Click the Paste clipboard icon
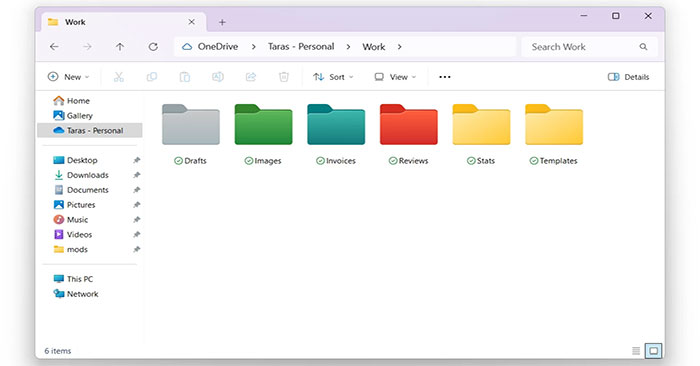700x366 pixels. pos(184,77)
